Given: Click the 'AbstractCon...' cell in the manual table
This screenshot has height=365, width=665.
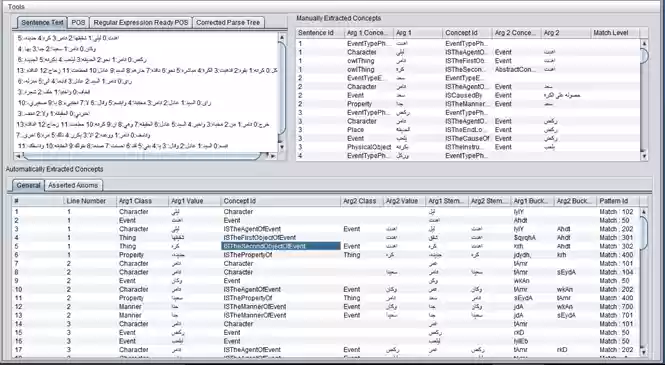Looking at the screenshot, I should [x=517, y=70].
